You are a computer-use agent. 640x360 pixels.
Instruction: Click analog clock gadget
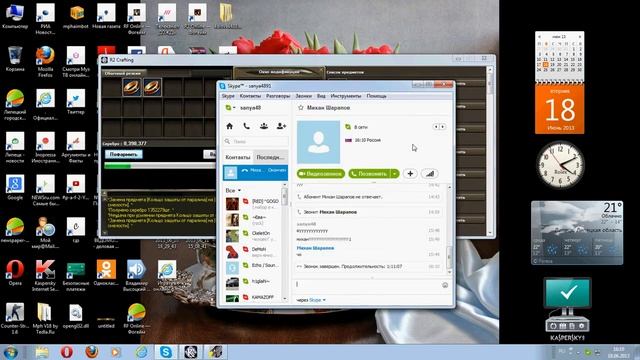tap(560, 164)
